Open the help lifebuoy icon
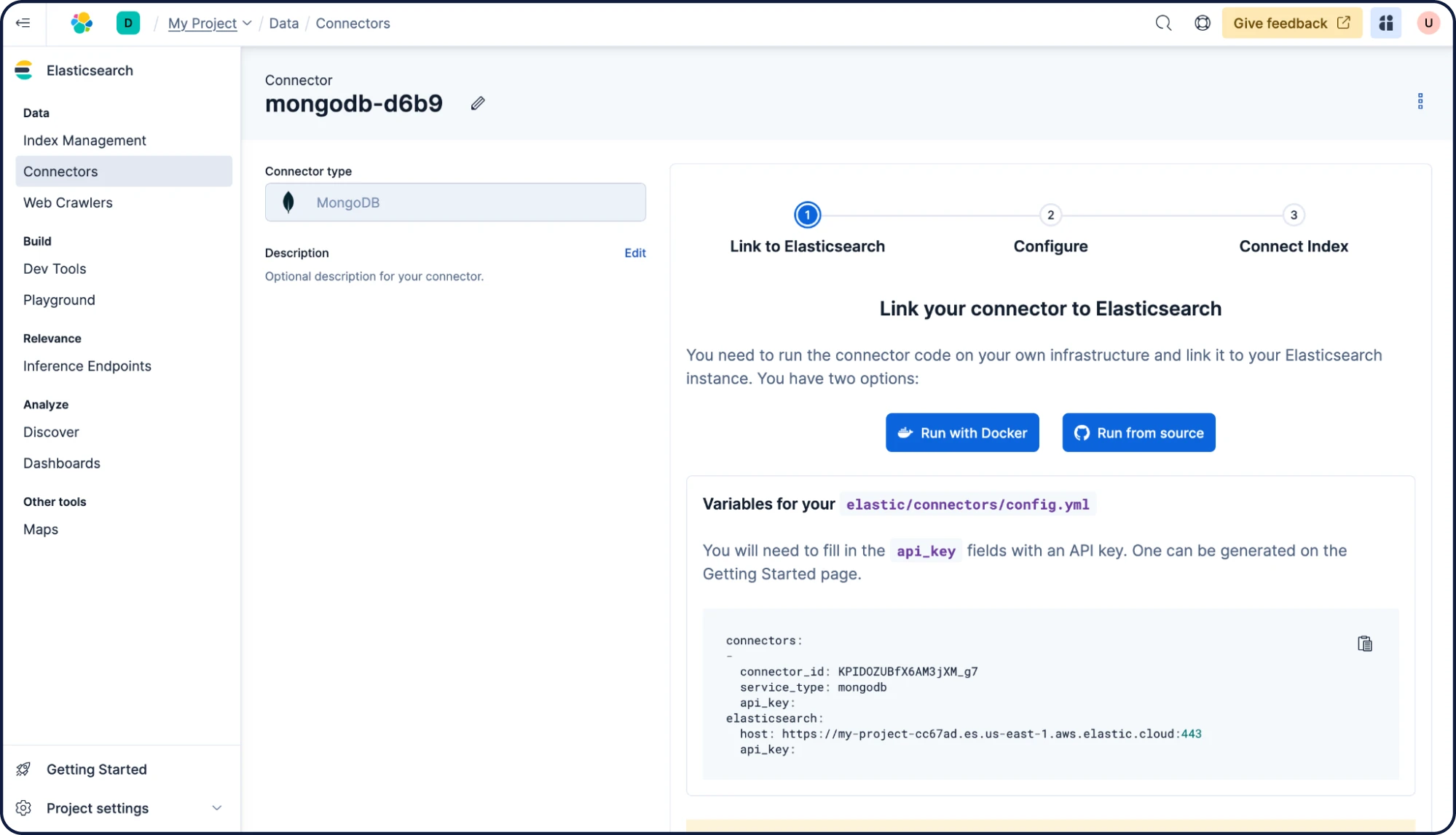 [x=1203, y=23]
